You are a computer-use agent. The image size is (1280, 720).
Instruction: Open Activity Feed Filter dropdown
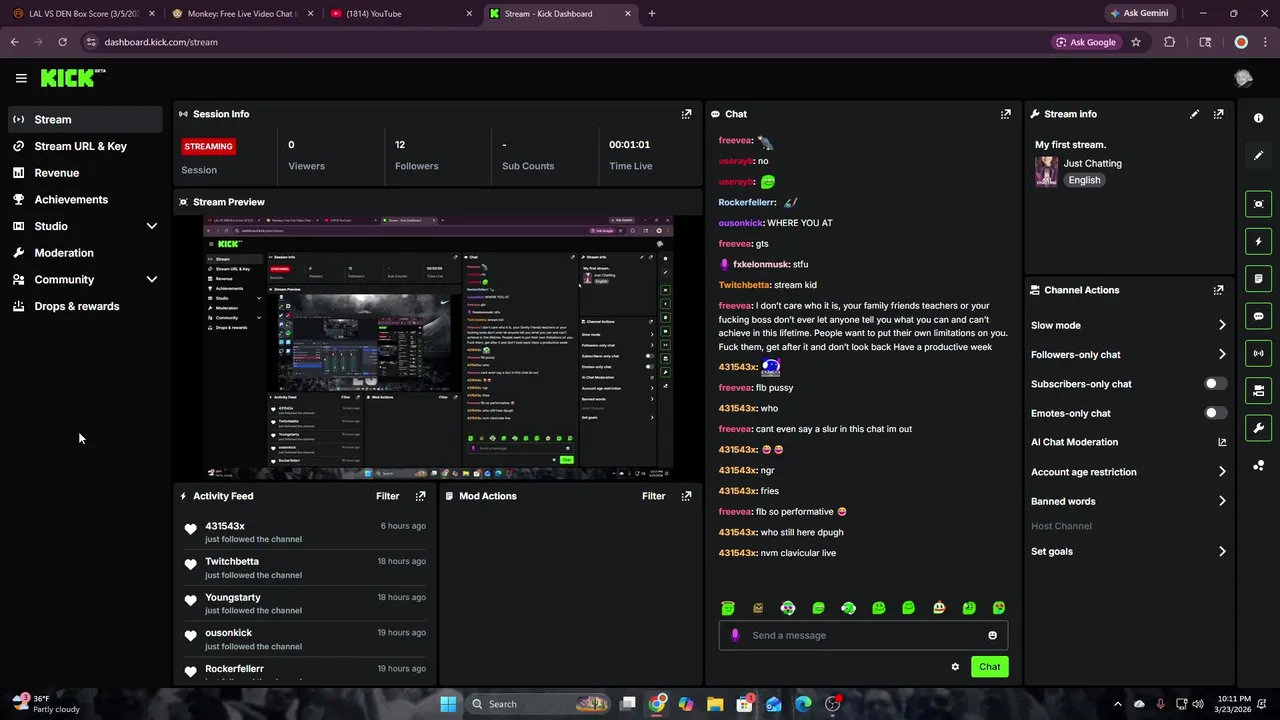pos(387,496)
